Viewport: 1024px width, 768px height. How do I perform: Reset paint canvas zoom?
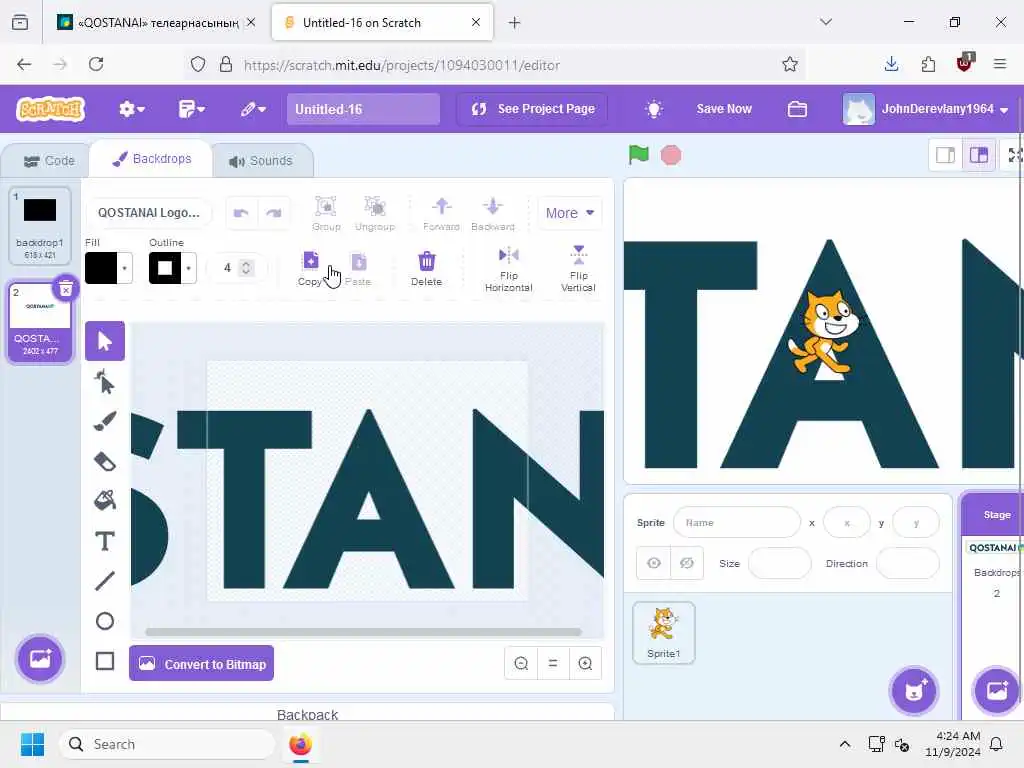[x=552, y=664]
